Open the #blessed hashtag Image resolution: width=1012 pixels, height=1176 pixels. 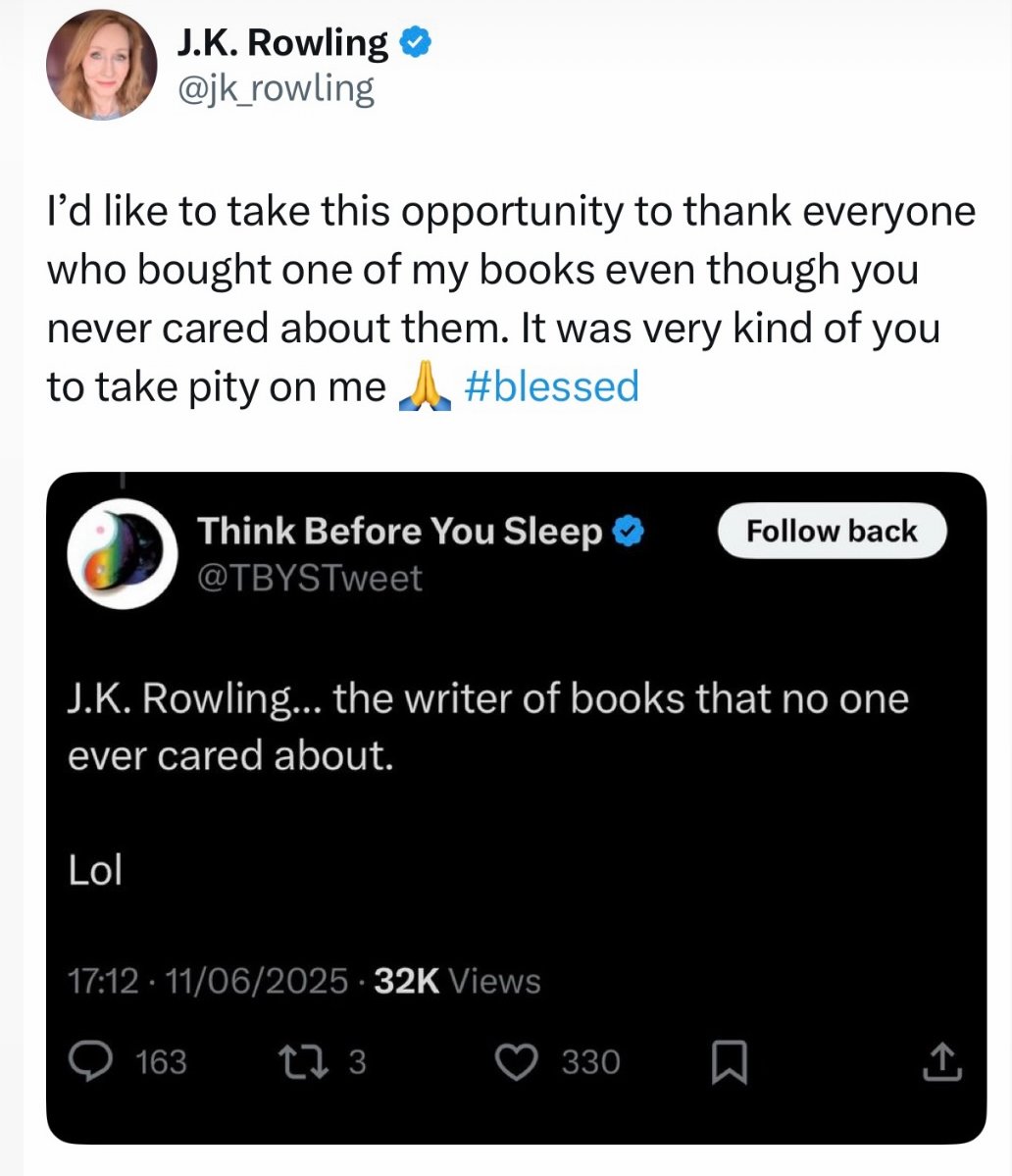[551, 386]
